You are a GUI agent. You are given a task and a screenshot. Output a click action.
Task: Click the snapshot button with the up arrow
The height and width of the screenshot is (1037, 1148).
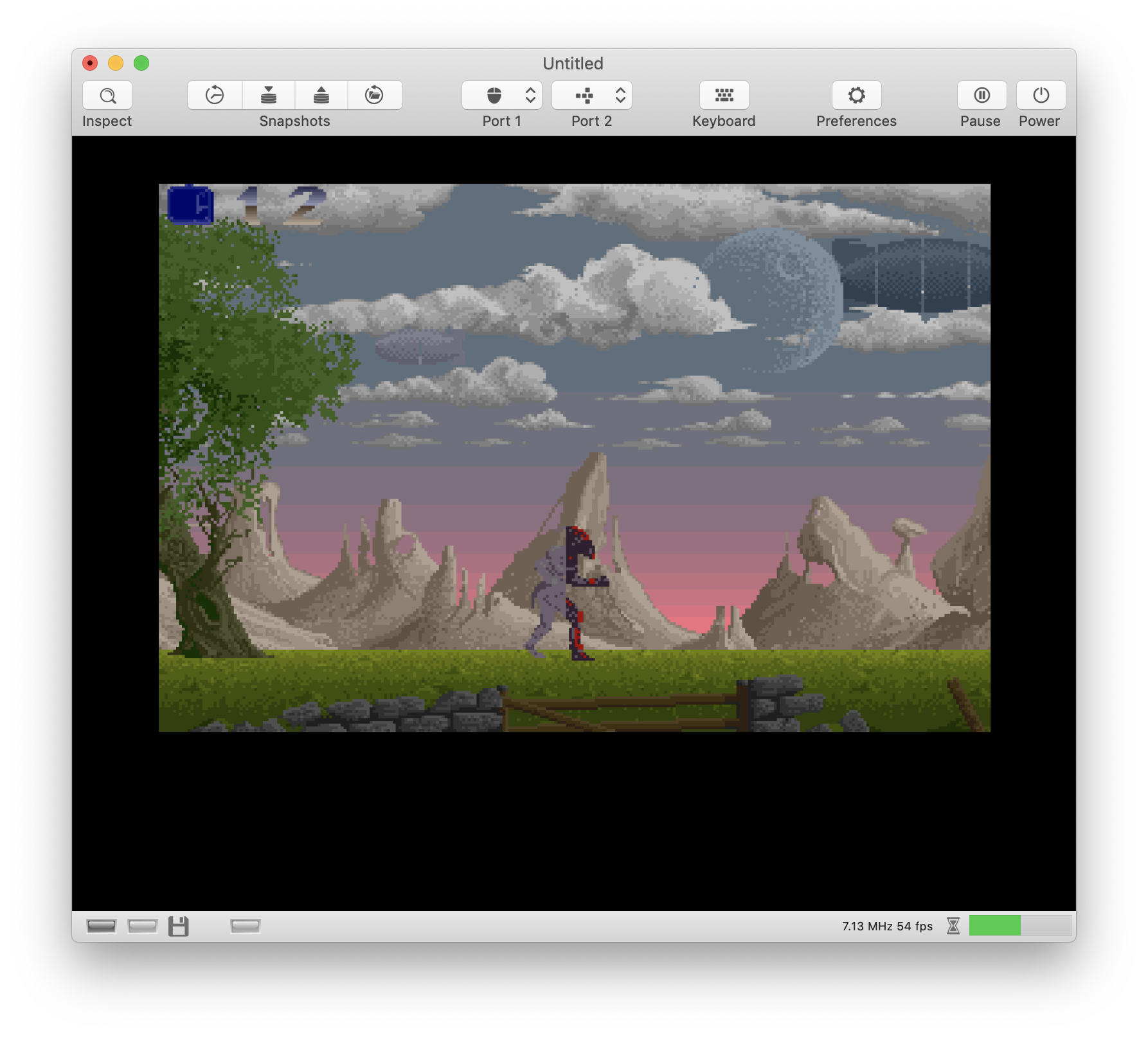[321, 95]
